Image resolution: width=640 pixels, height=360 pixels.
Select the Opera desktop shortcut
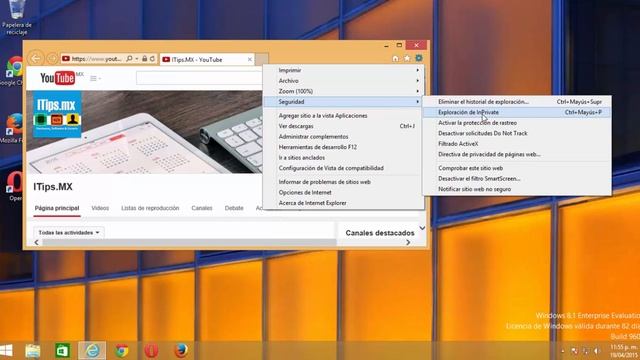tap(14, 186)
